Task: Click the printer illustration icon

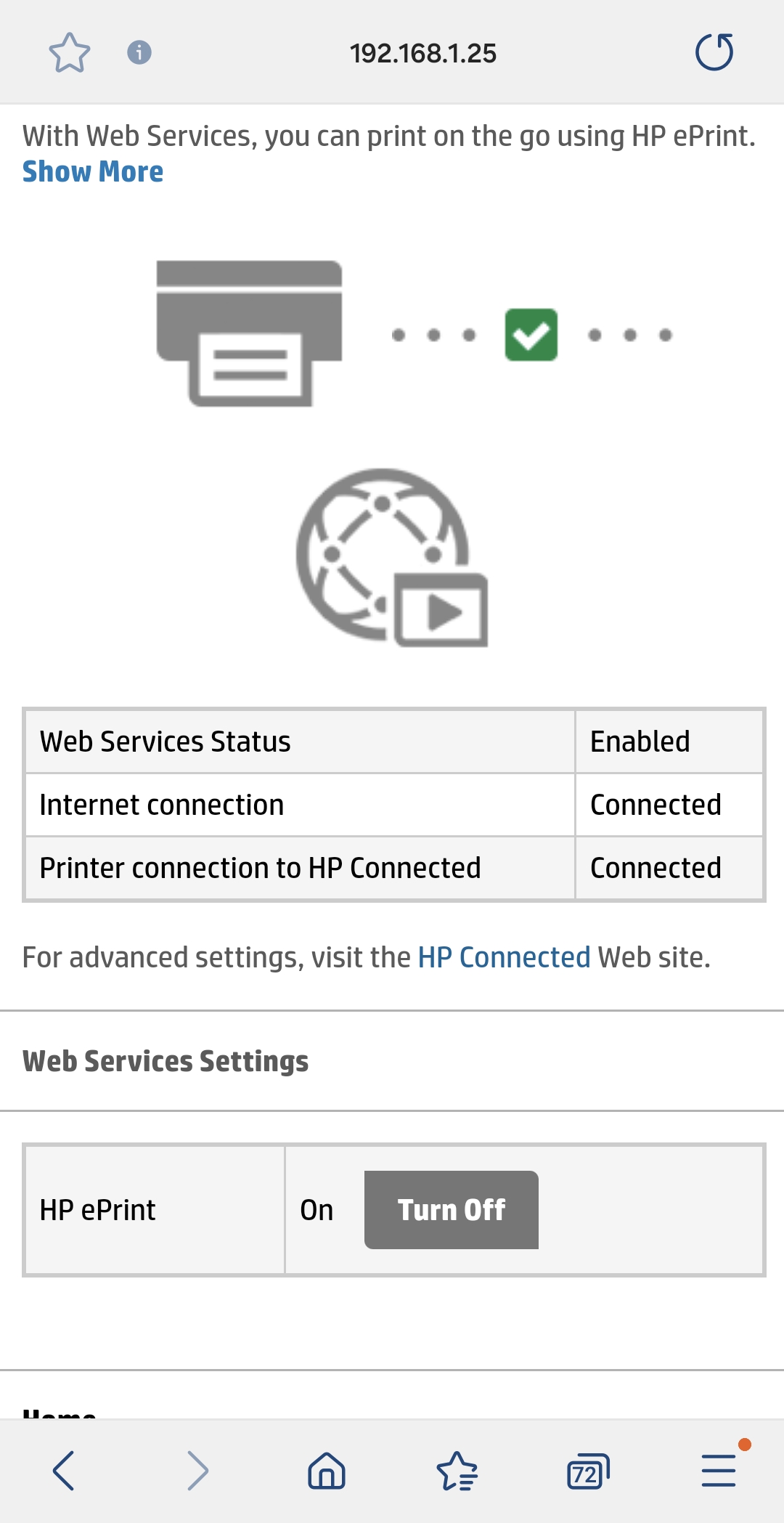Action: 249,333
